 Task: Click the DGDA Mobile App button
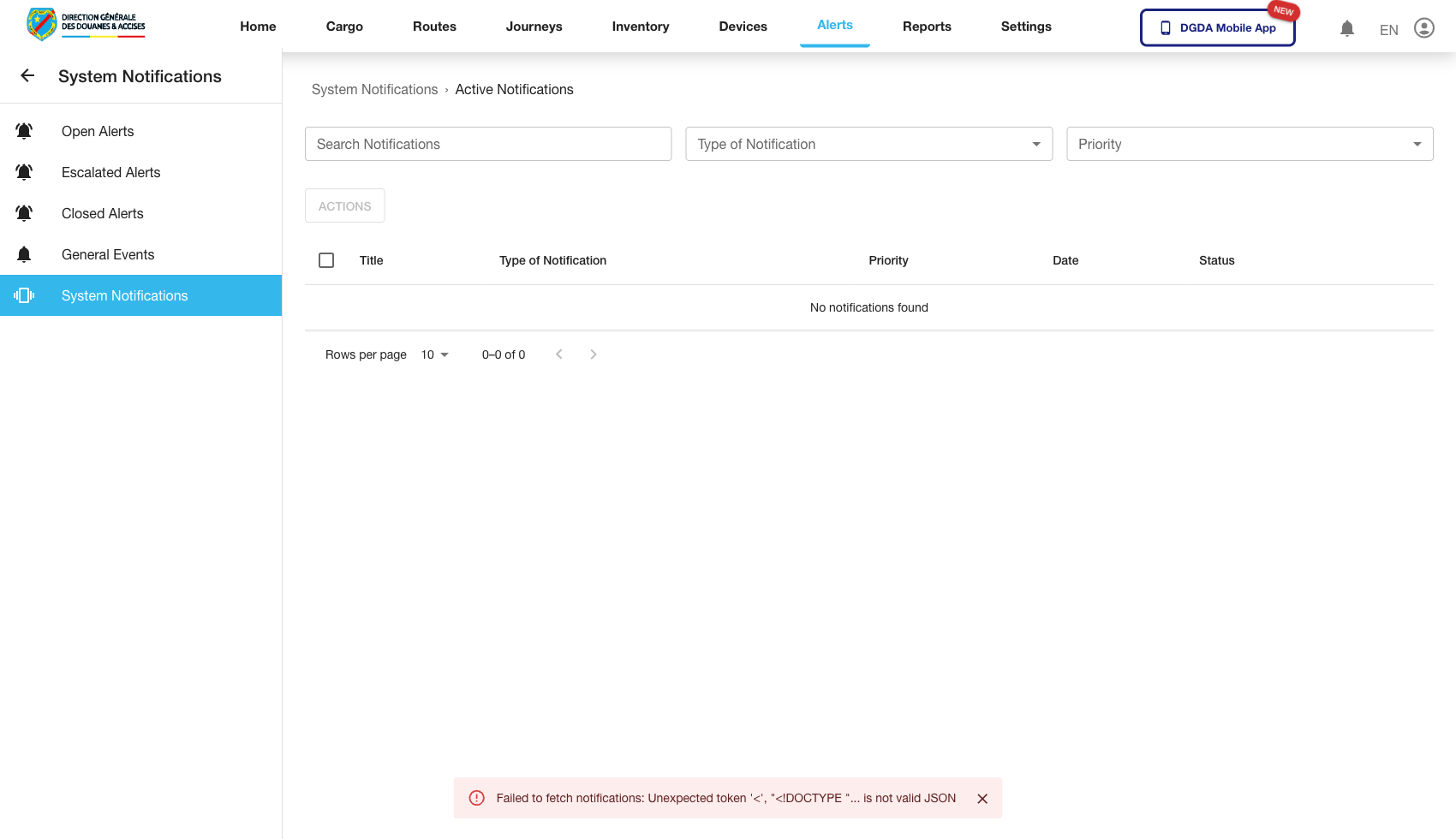click(1217, 27)
